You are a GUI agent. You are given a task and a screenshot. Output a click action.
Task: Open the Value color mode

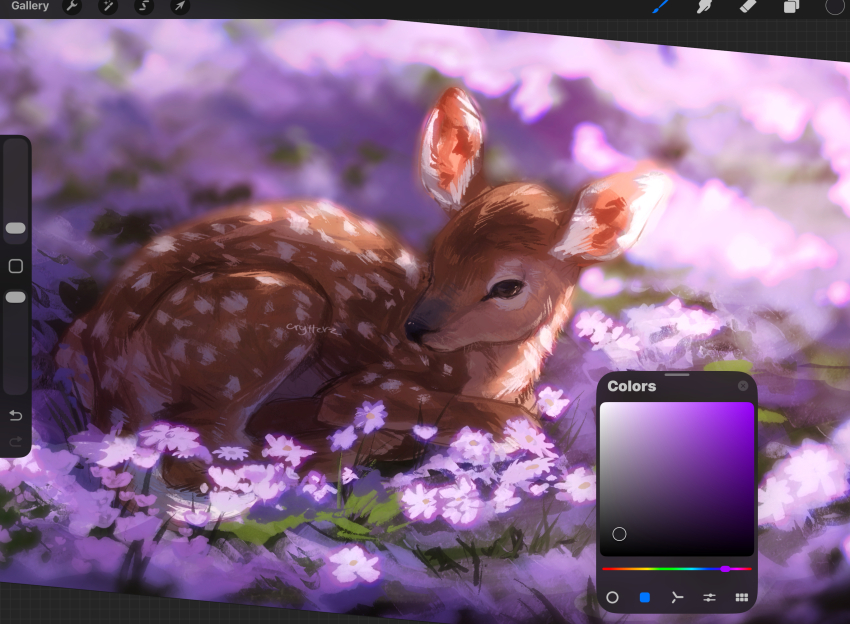710,597
